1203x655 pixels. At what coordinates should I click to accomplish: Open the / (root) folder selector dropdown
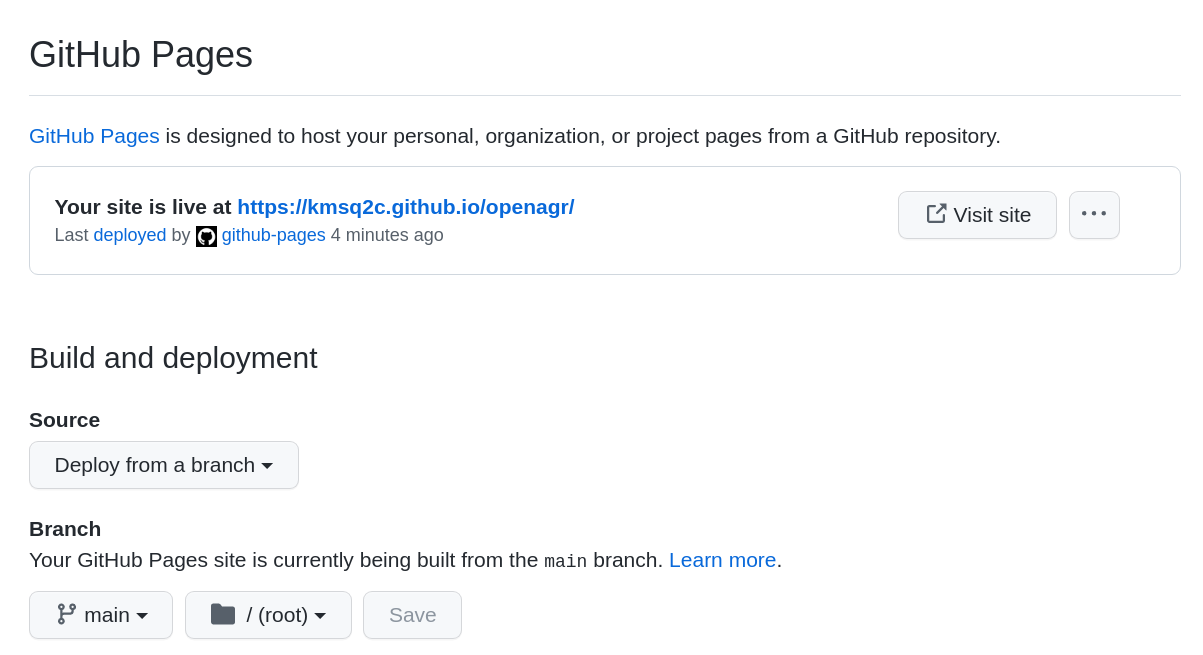[x=268, y=615]
